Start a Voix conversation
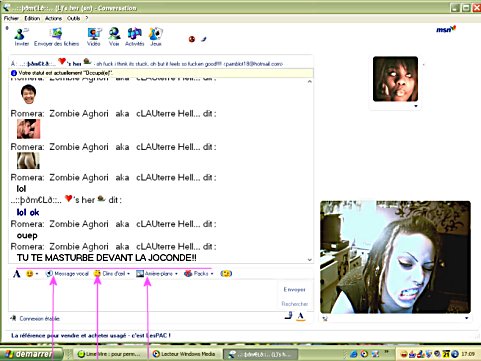Image resolution: width=481 pixels, height=361 pixels. (114, 34)
